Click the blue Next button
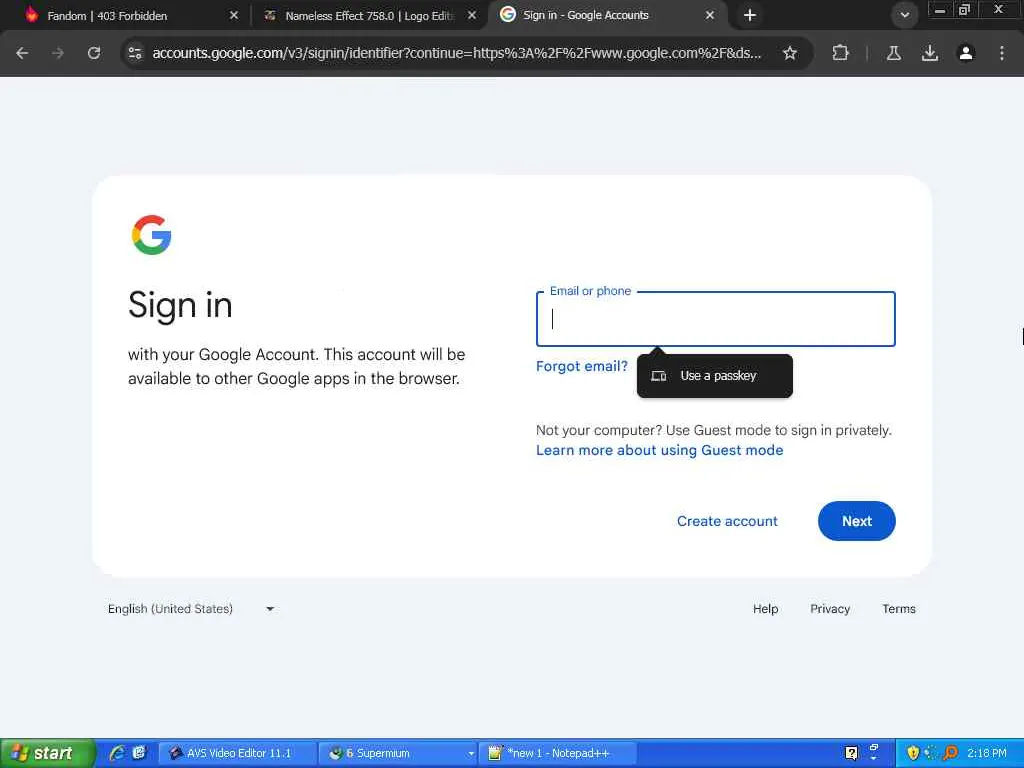Viewport: 1024px width, 768px height. pos(857,521)
